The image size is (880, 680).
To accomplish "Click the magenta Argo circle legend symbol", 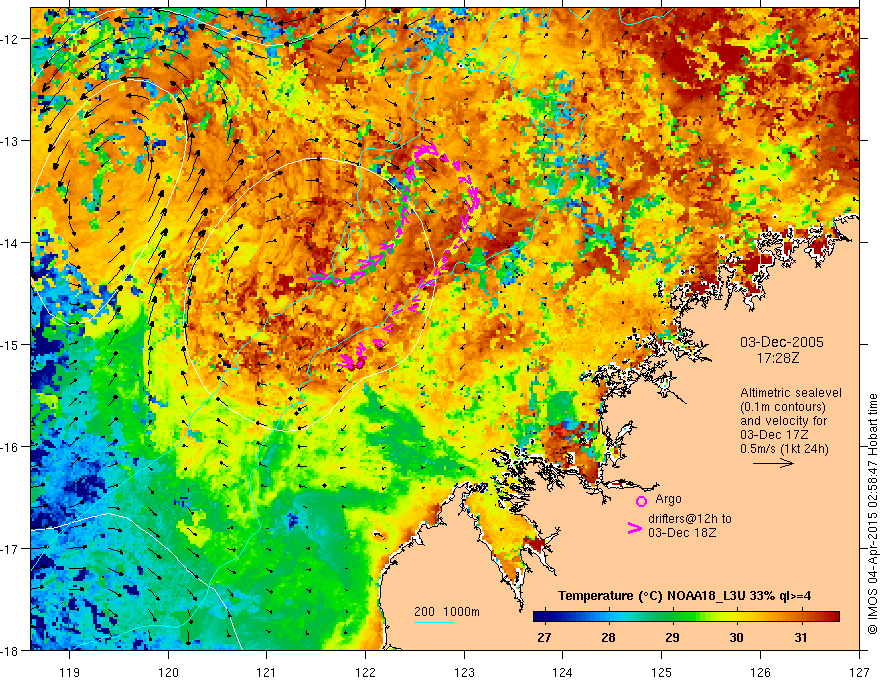I will click(x=641, y=501).
